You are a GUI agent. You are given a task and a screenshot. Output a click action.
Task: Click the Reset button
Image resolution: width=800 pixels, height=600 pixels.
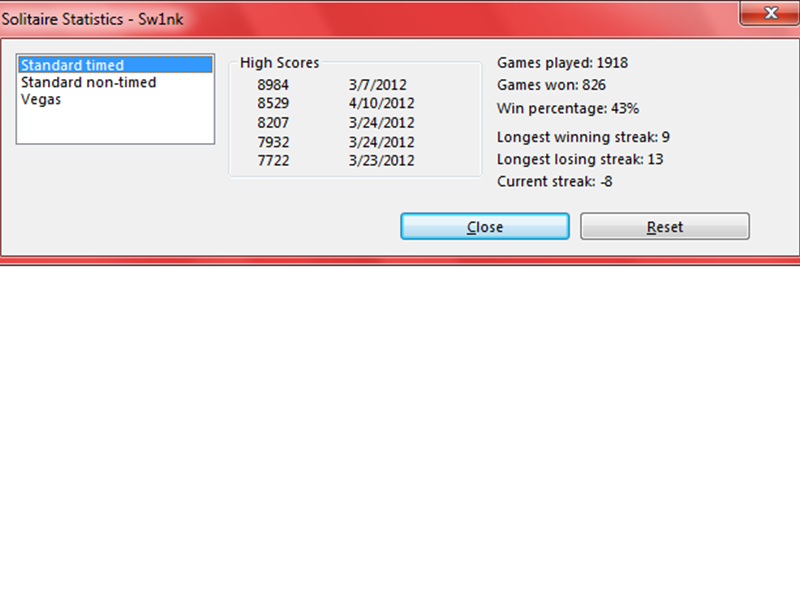[x=664, y=226]
